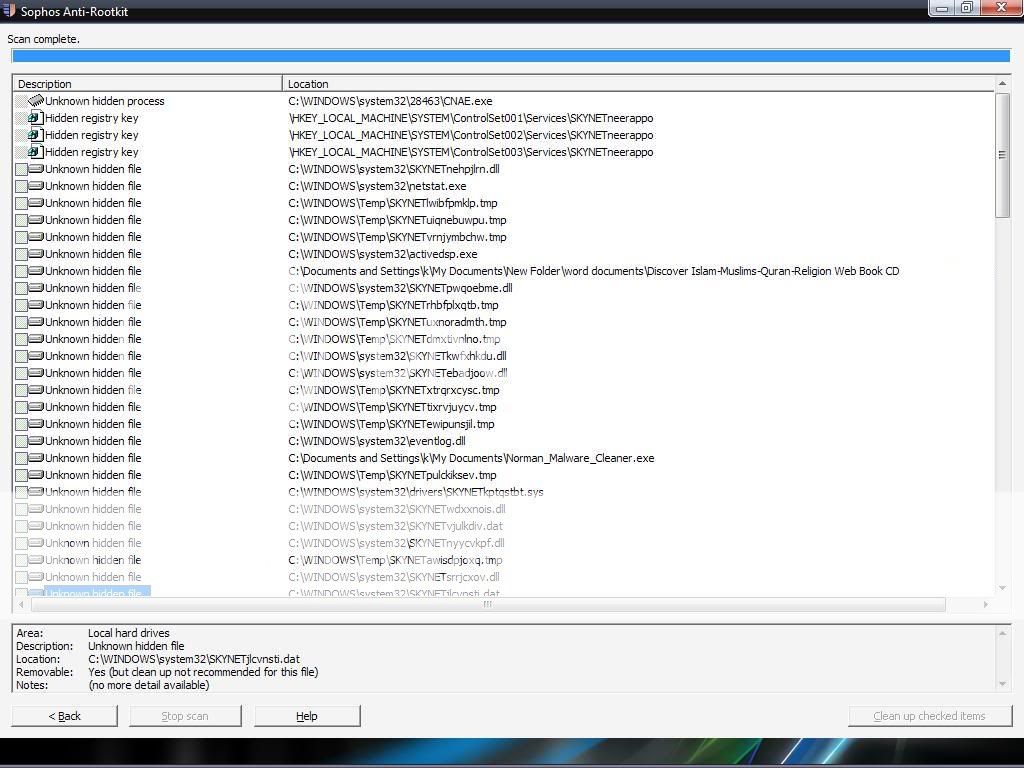Click registry key icon for ControlSet001 row
Screen dimensions: 1024x768
click(x=35, y=118)
